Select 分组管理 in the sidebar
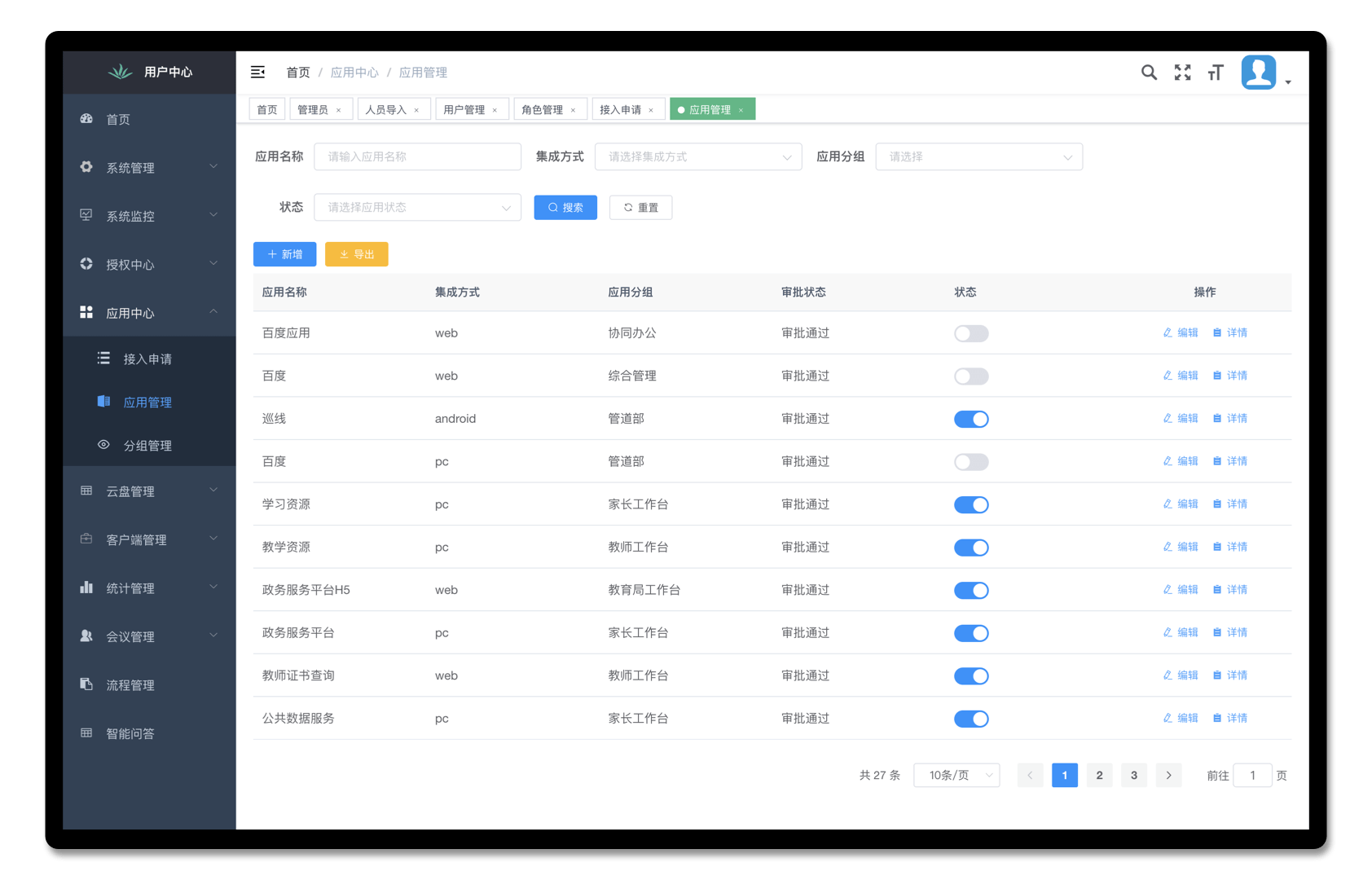 (147, 446)
